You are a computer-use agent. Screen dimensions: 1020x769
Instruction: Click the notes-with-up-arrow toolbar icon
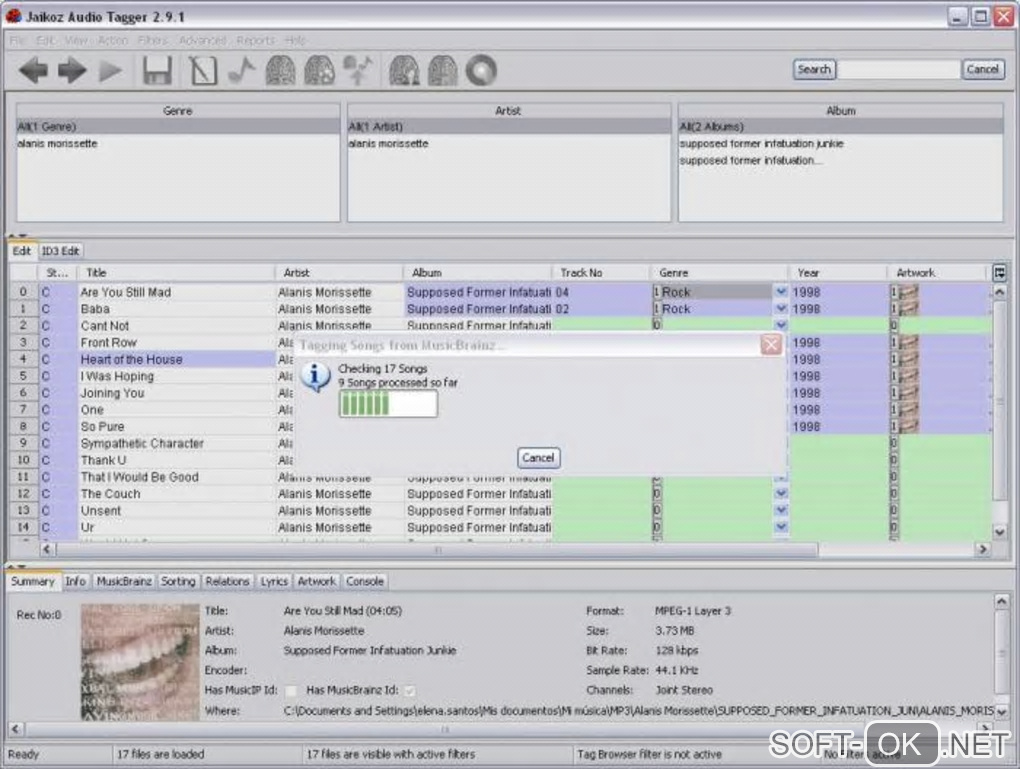point(358,70)
